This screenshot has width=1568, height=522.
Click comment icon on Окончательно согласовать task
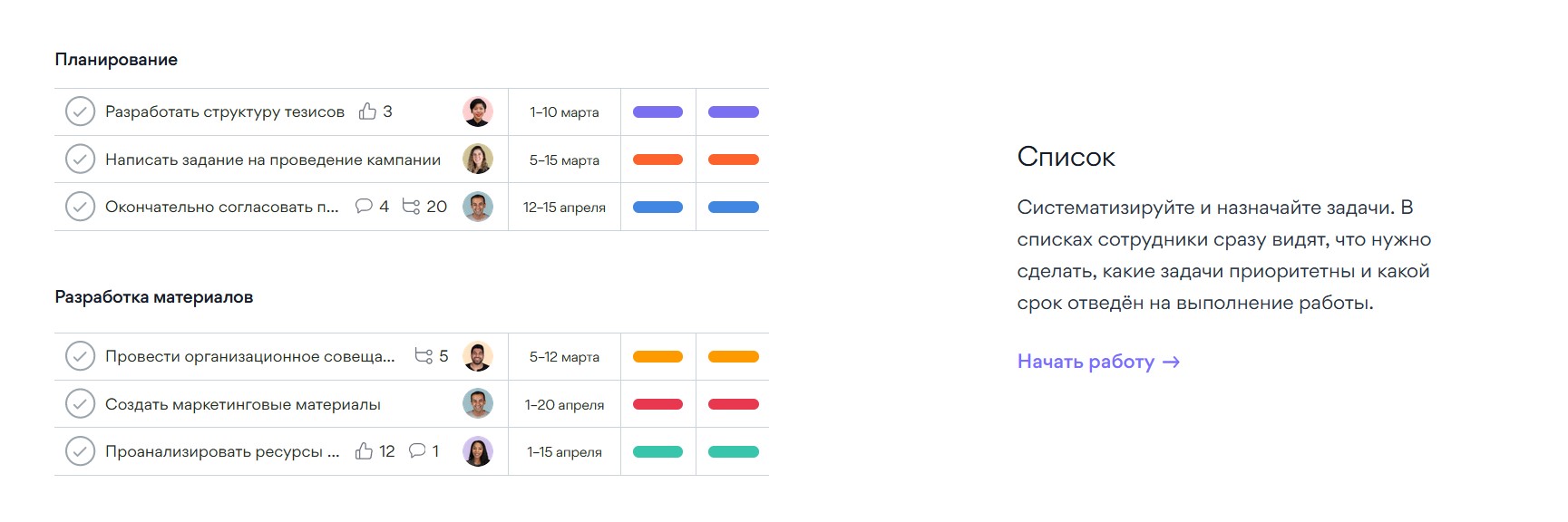364,206
